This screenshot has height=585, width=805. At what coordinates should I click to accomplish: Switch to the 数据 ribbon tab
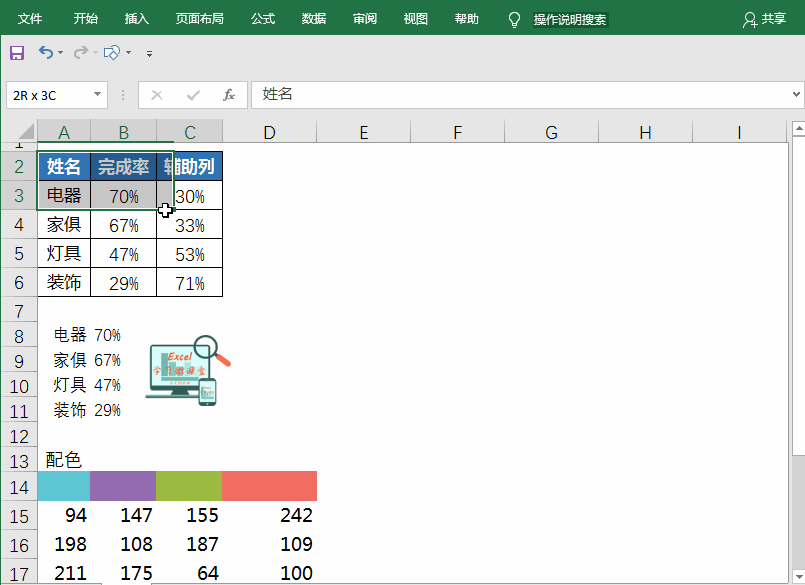[314, 19]
